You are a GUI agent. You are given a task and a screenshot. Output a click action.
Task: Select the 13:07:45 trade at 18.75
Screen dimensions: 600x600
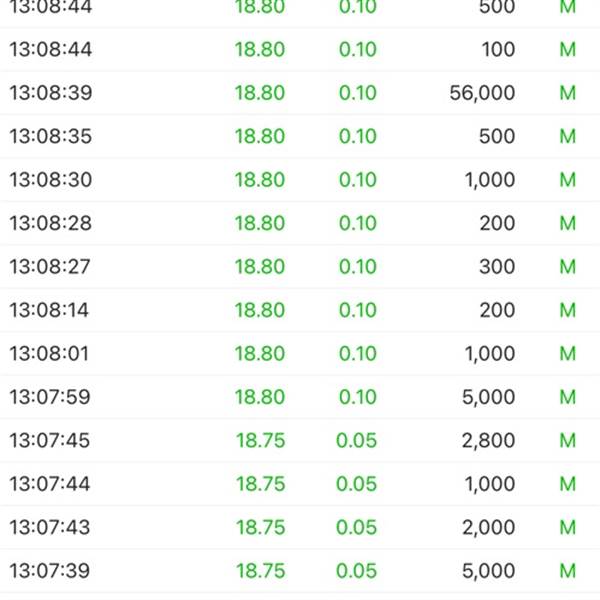coord(300,440)
